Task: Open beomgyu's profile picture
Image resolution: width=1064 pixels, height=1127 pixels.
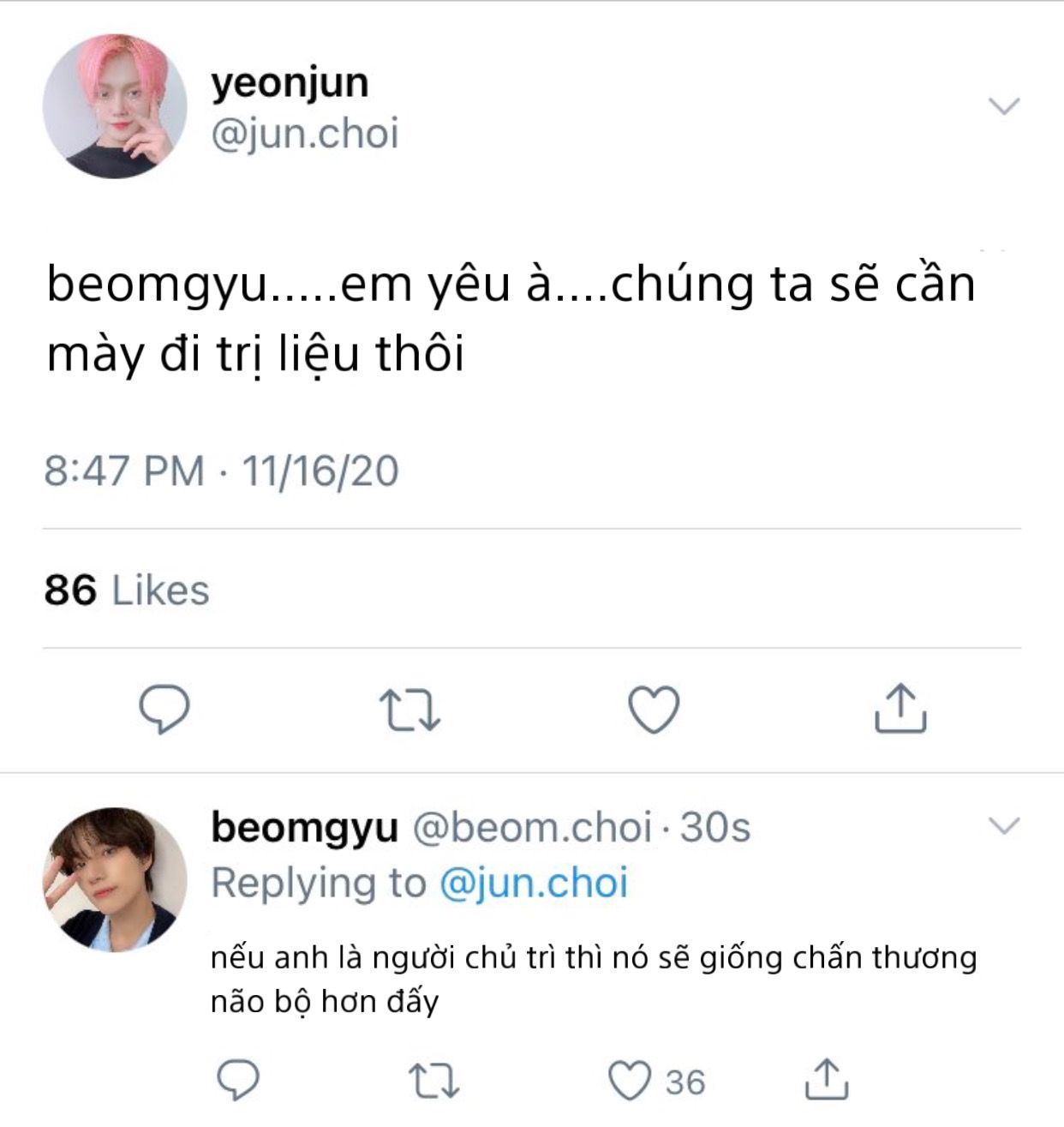Action: 115,879
